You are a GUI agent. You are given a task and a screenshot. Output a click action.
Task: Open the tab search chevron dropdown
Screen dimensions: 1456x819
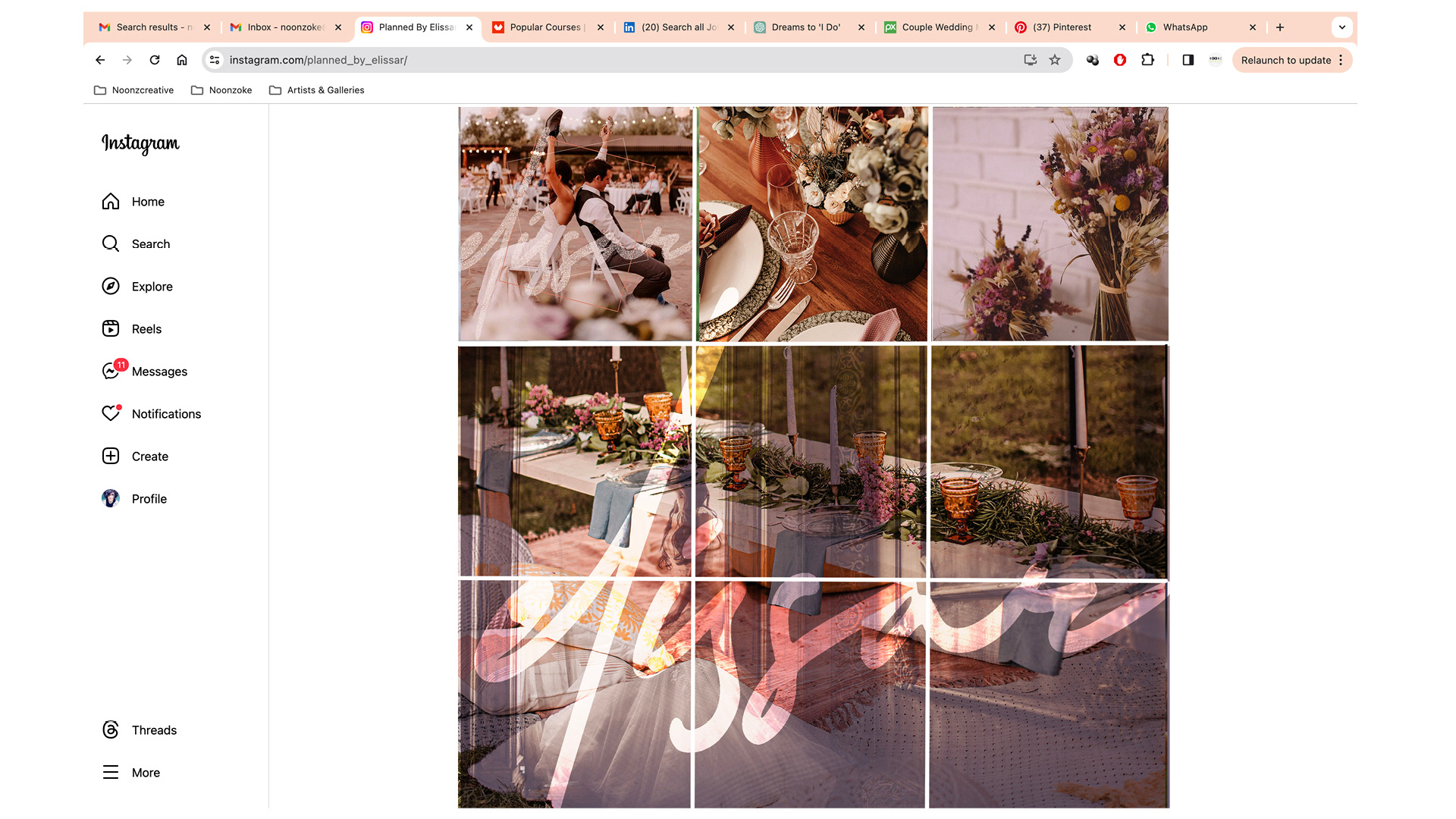[1342, 27]
